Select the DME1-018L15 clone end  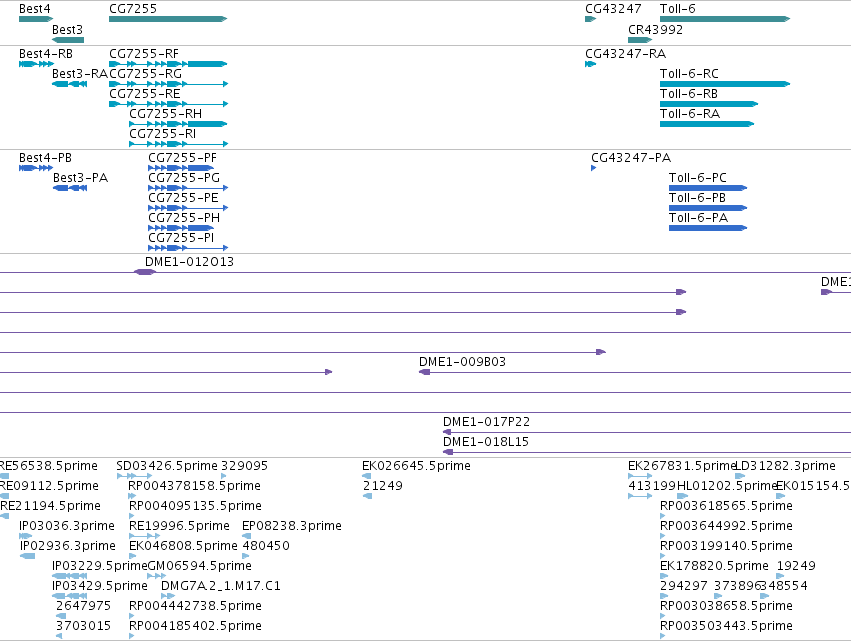[448, 453]
